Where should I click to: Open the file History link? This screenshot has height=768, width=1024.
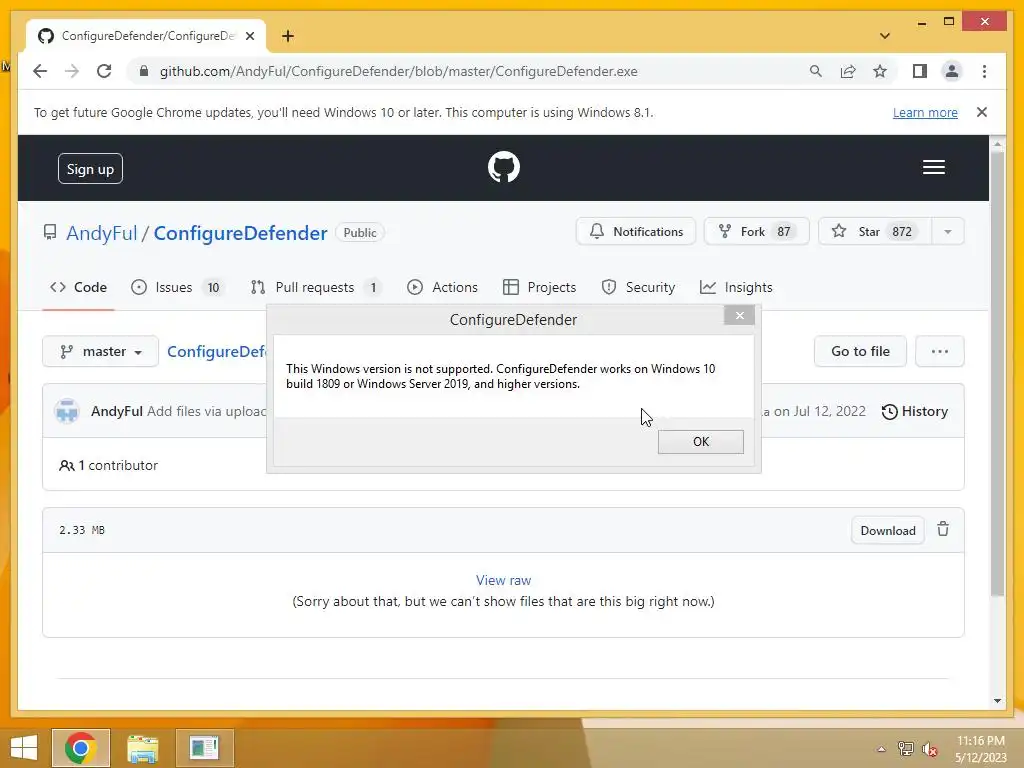pos(915,411)
